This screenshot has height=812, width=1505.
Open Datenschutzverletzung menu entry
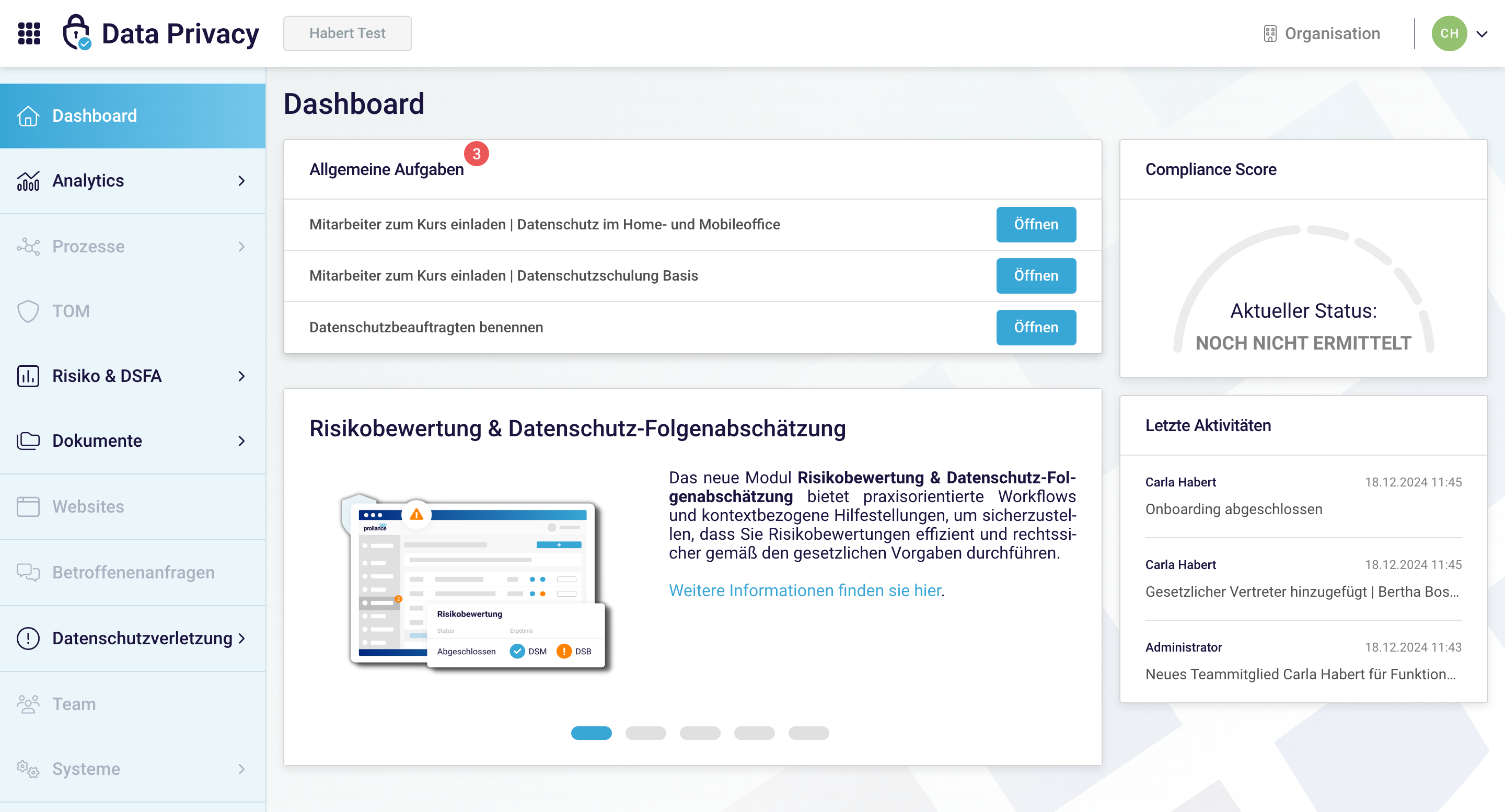coord(142,639)
